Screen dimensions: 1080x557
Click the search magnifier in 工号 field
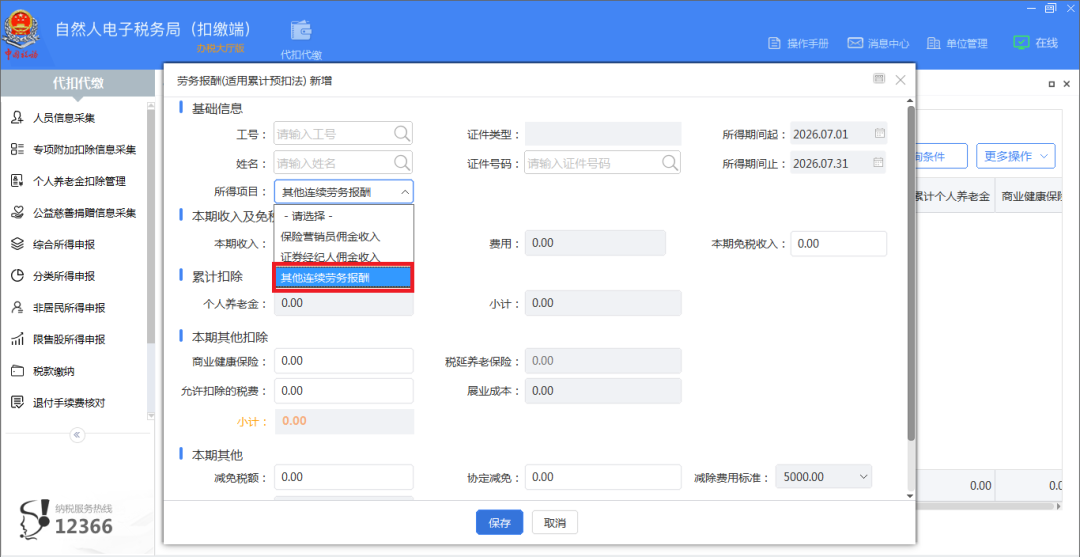point(402,133)
